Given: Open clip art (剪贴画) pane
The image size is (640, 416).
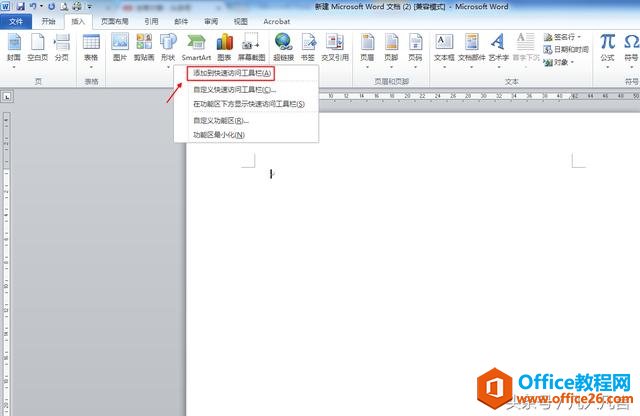Looking at the screenshot, I should 144,47.
